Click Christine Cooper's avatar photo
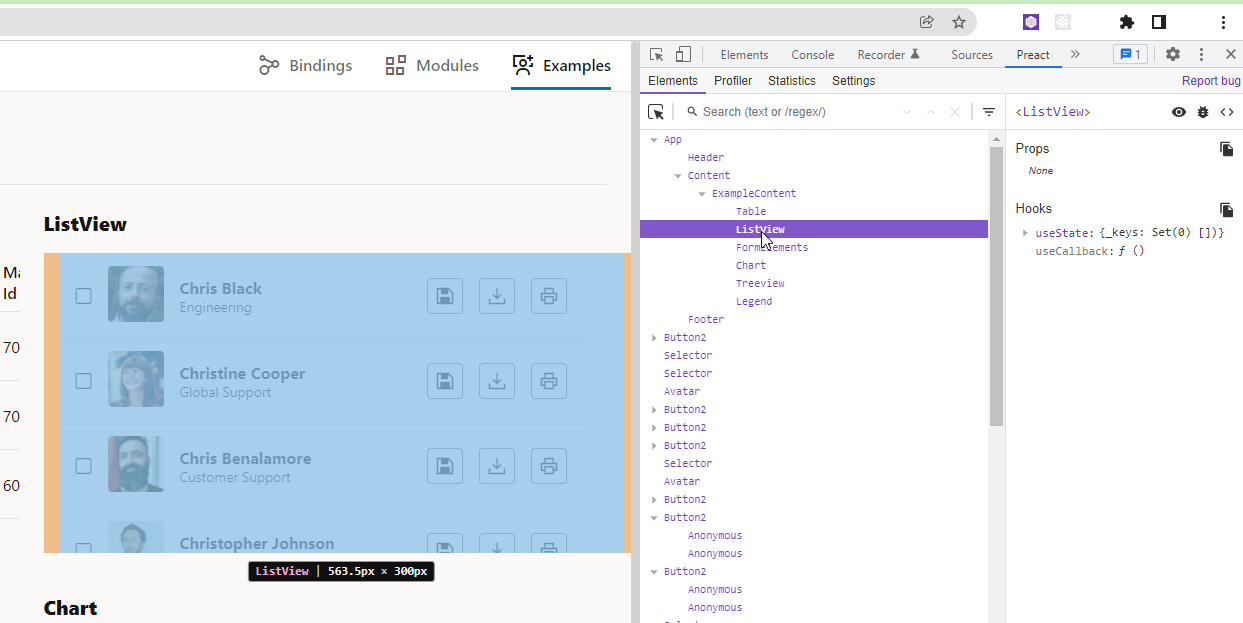The height and width of the screenshot is (623, 1243). click(x=136, y=379)
